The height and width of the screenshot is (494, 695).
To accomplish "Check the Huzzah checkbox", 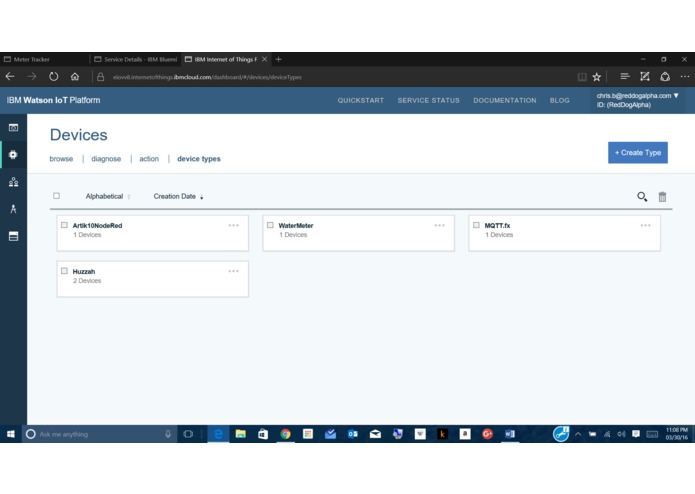I will pos(64,271).
